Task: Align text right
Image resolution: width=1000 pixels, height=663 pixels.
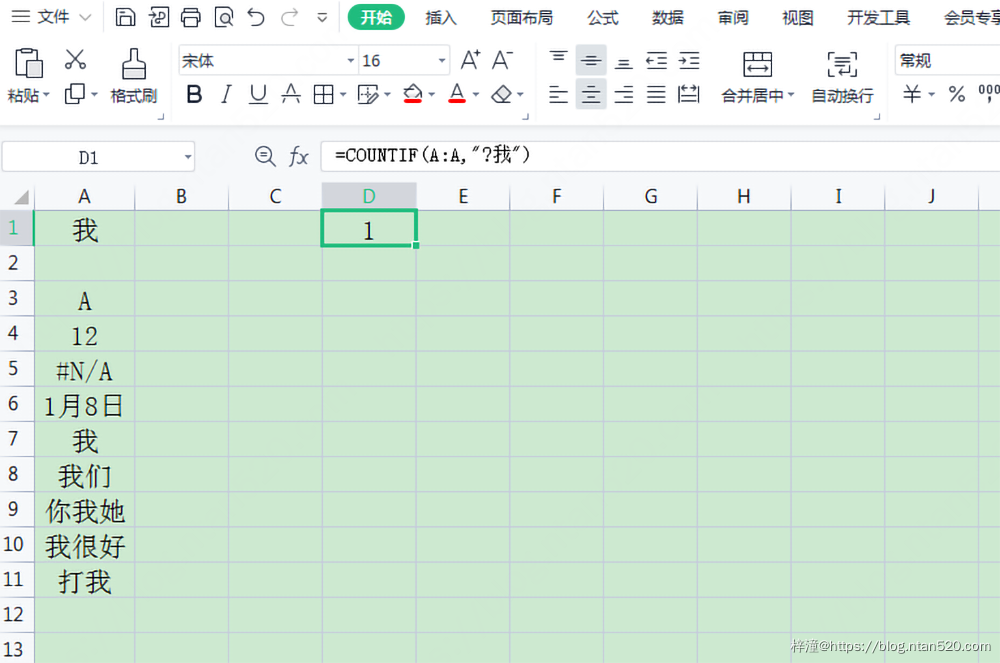Action: coord(624,94)
